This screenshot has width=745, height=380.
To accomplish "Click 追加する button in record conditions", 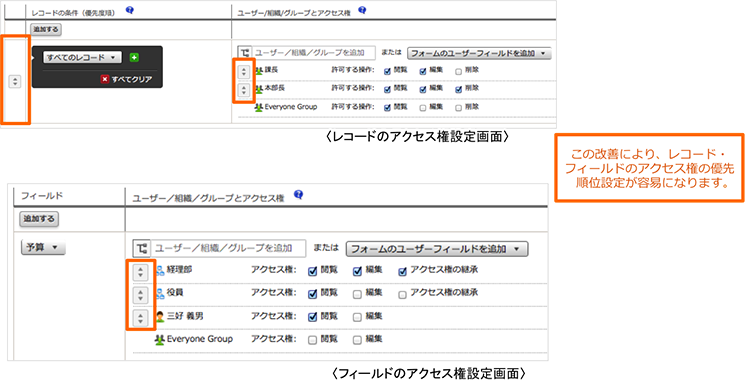I will click(46, 29).
